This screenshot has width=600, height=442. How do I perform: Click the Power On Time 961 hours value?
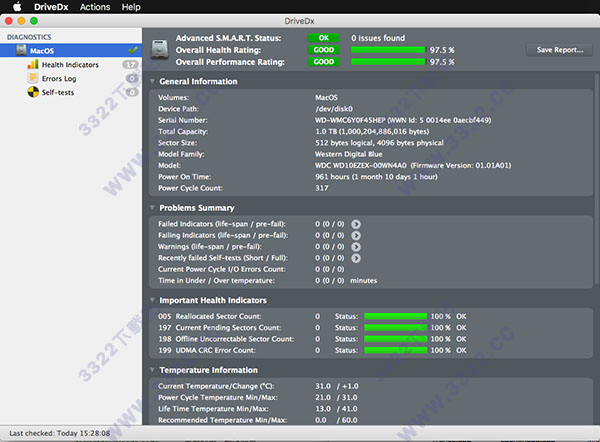click(x=376, y=177)
